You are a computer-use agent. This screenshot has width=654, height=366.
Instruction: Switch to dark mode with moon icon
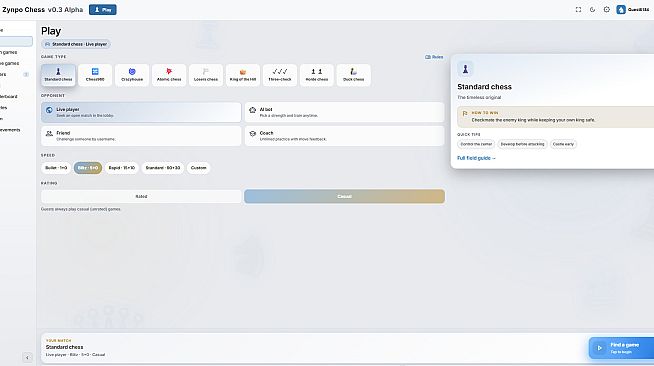tap(592, 10)
